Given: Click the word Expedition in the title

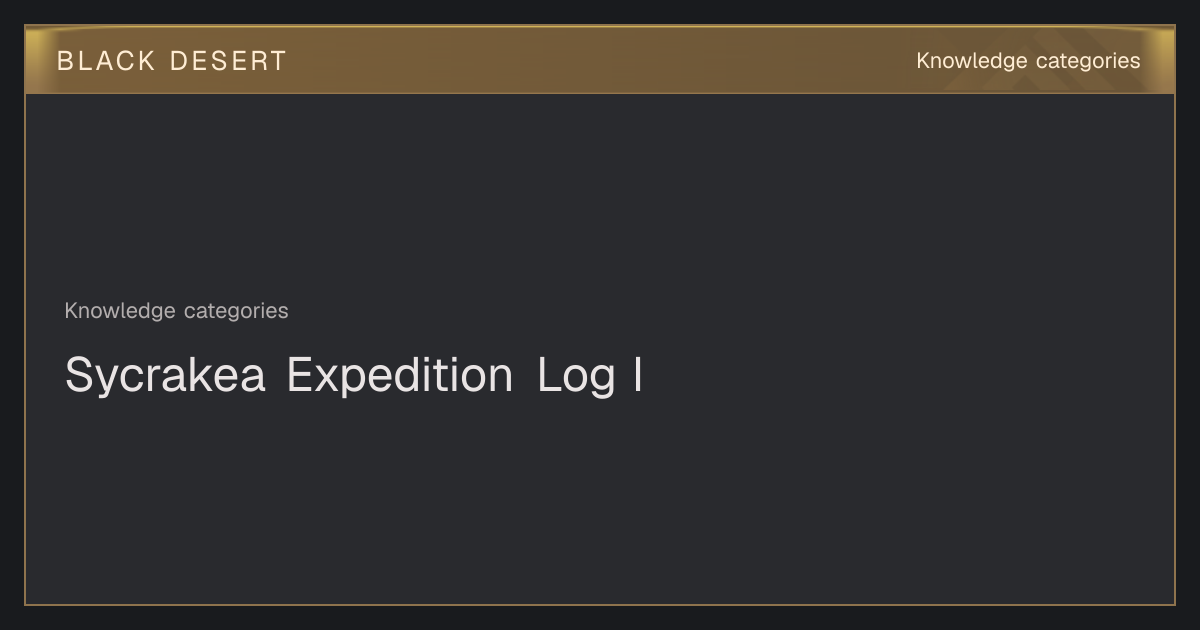Looking at the screenshot, I should coord(400,376).
